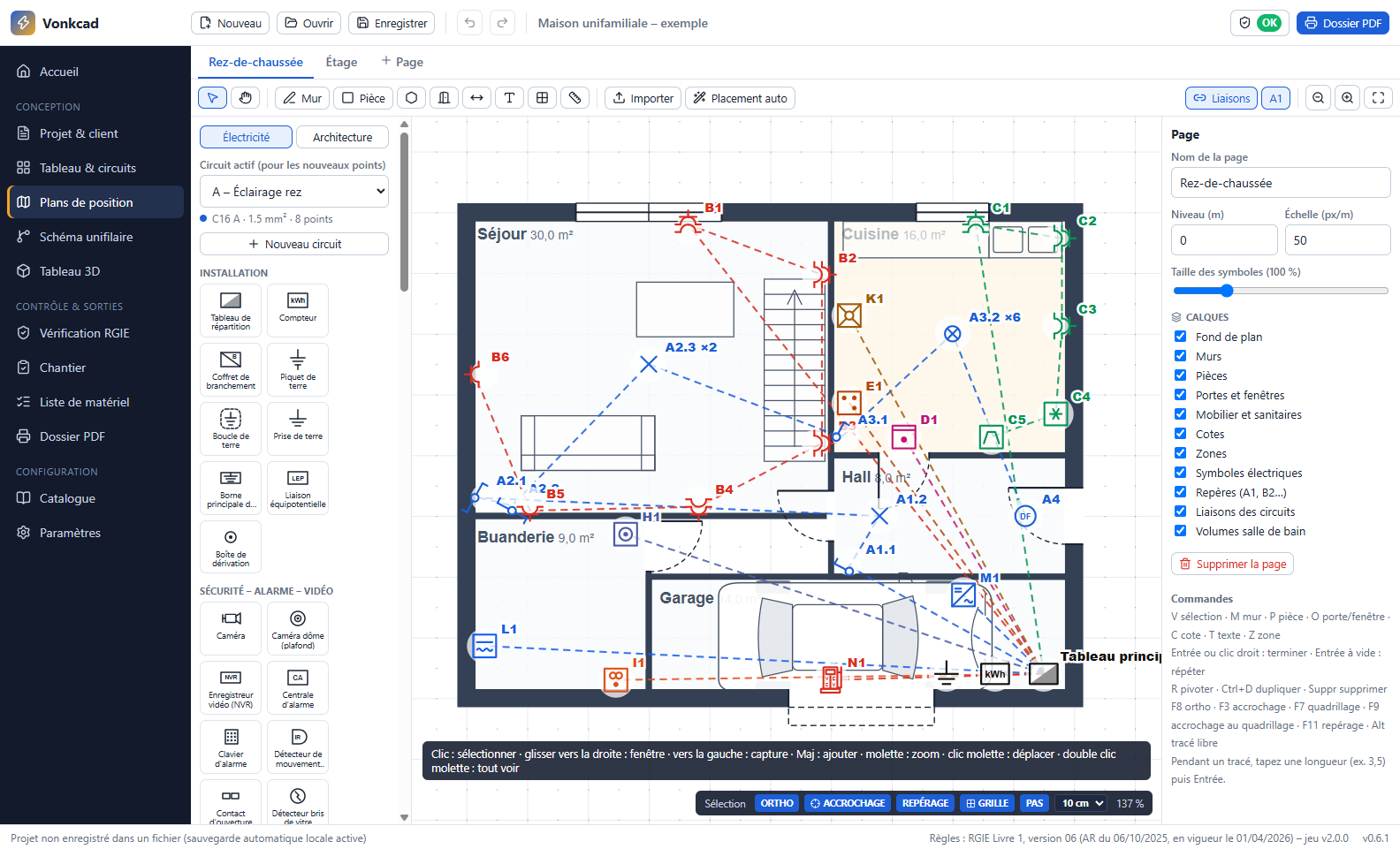The width and height of the screenshot is (1400, 849).
Task: Pick the Compteur kWh symbol
Action: (x=298, y=310)
